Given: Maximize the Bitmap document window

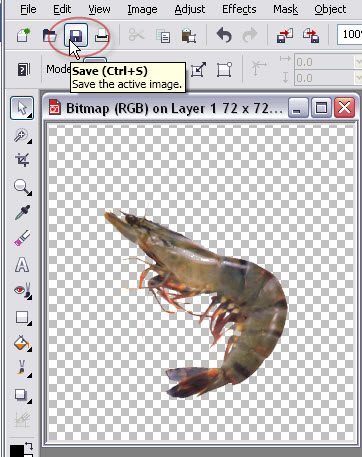Looking at the screenshot, I should 321,108.
